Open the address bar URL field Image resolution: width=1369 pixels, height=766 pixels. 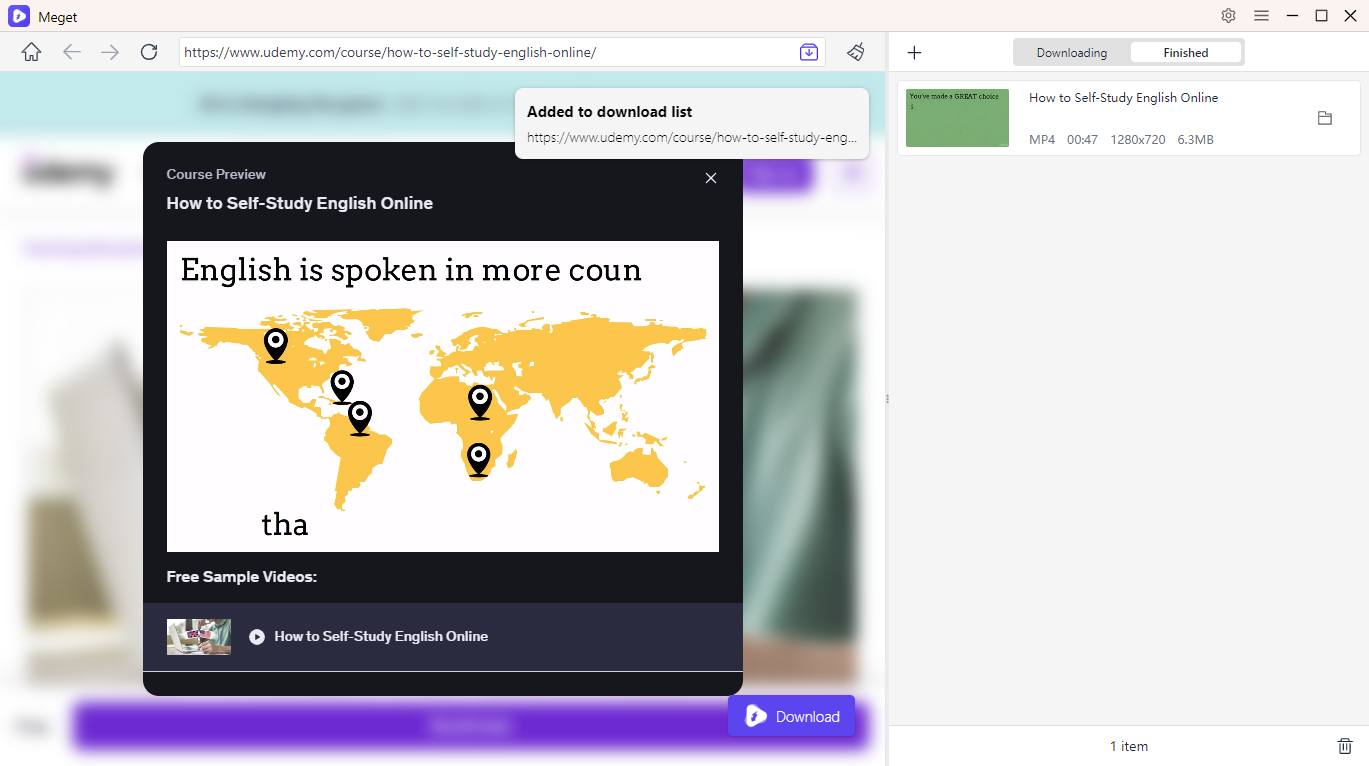click(480, 52)
